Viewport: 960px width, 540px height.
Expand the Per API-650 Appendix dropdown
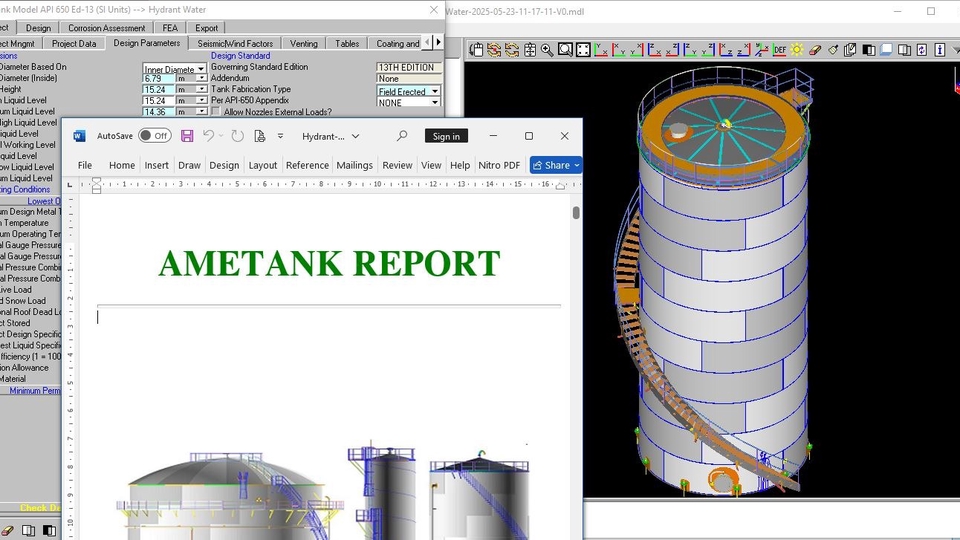pos(434,102)
